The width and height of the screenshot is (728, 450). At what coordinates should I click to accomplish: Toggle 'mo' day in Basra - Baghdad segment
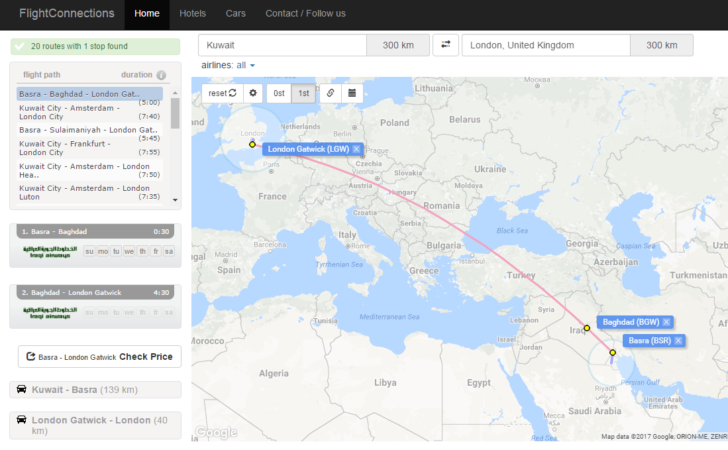click(103, 251)
